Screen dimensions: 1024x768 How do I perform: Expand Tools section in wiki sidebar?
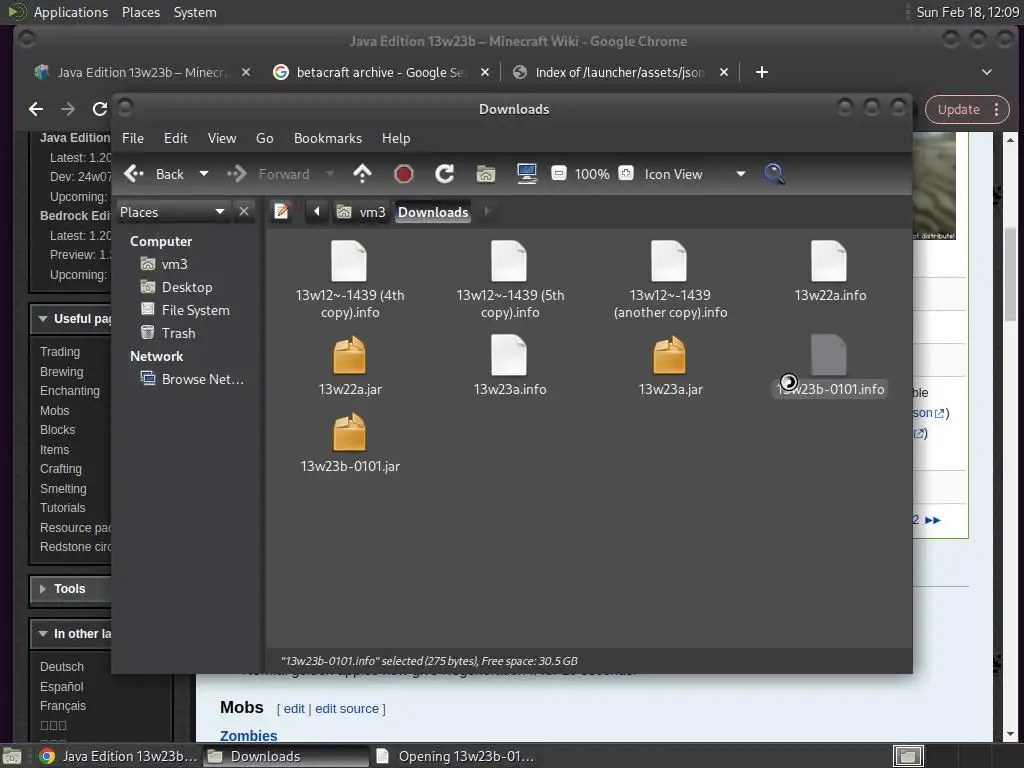[43, 588]
